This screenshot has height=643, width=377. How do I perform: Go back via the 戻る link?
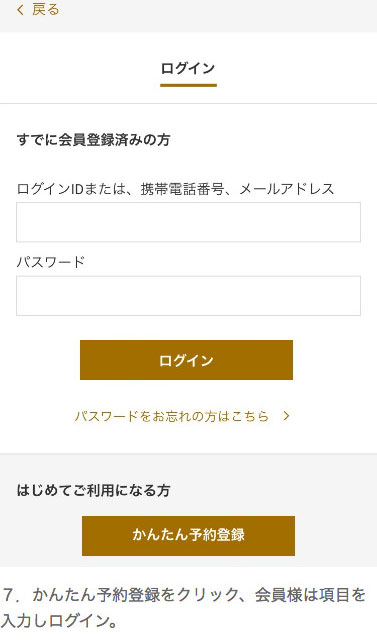(x=46, y=10)
